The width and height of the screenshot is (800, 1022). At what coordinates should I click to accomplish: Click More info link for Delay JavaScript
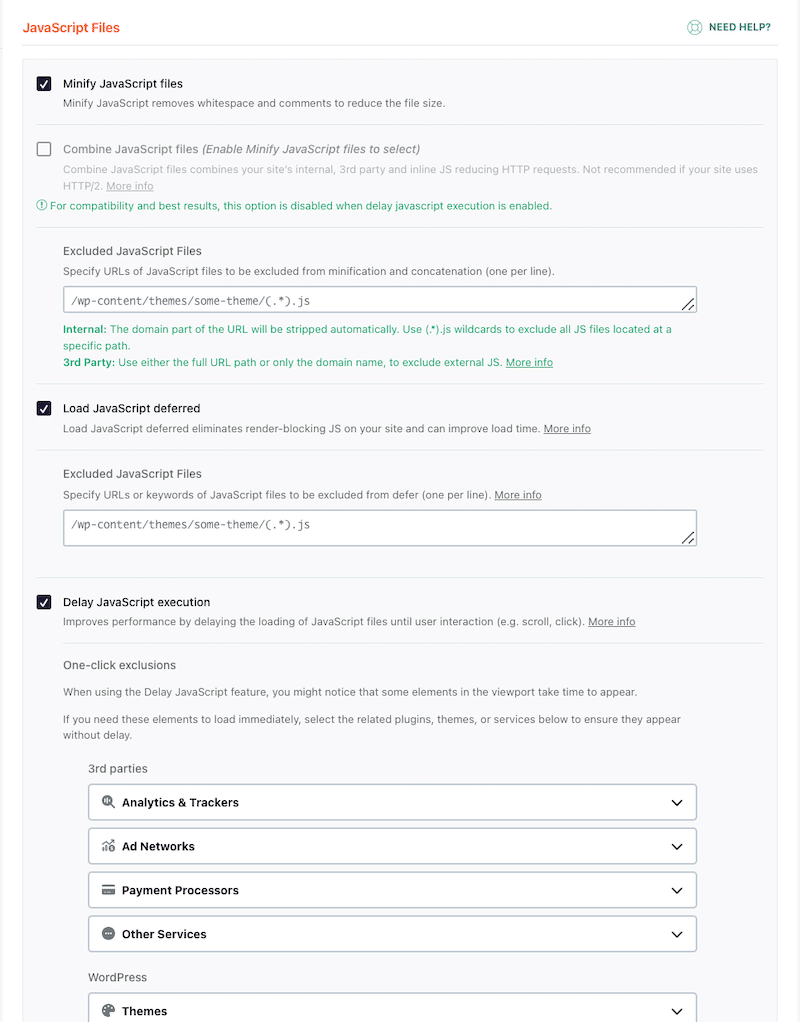pos(611,622)
